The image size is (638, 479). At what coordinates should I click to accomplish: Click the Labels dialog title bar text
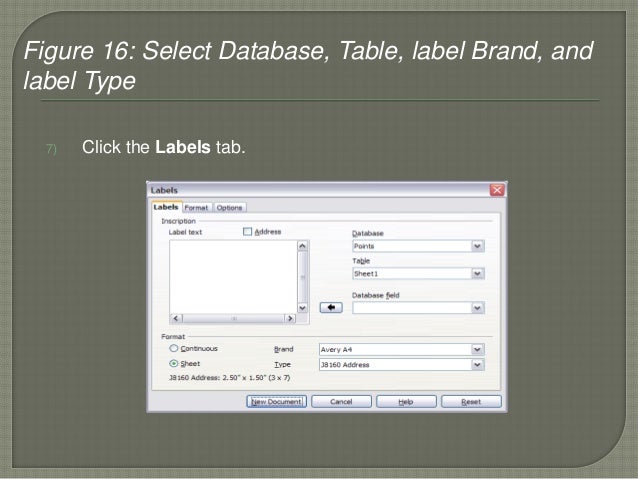click(x=164, y=190)
